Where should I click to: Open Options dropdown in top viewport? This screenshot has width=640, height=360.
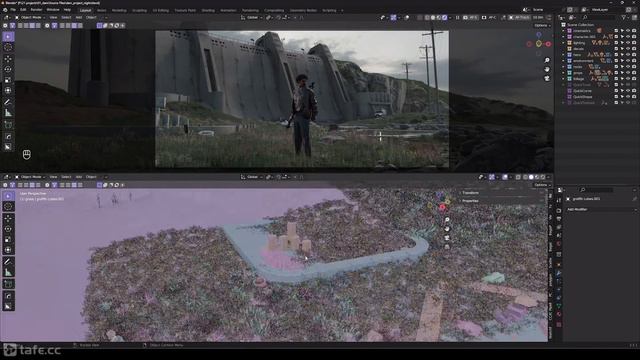click(x=542, y=25)
